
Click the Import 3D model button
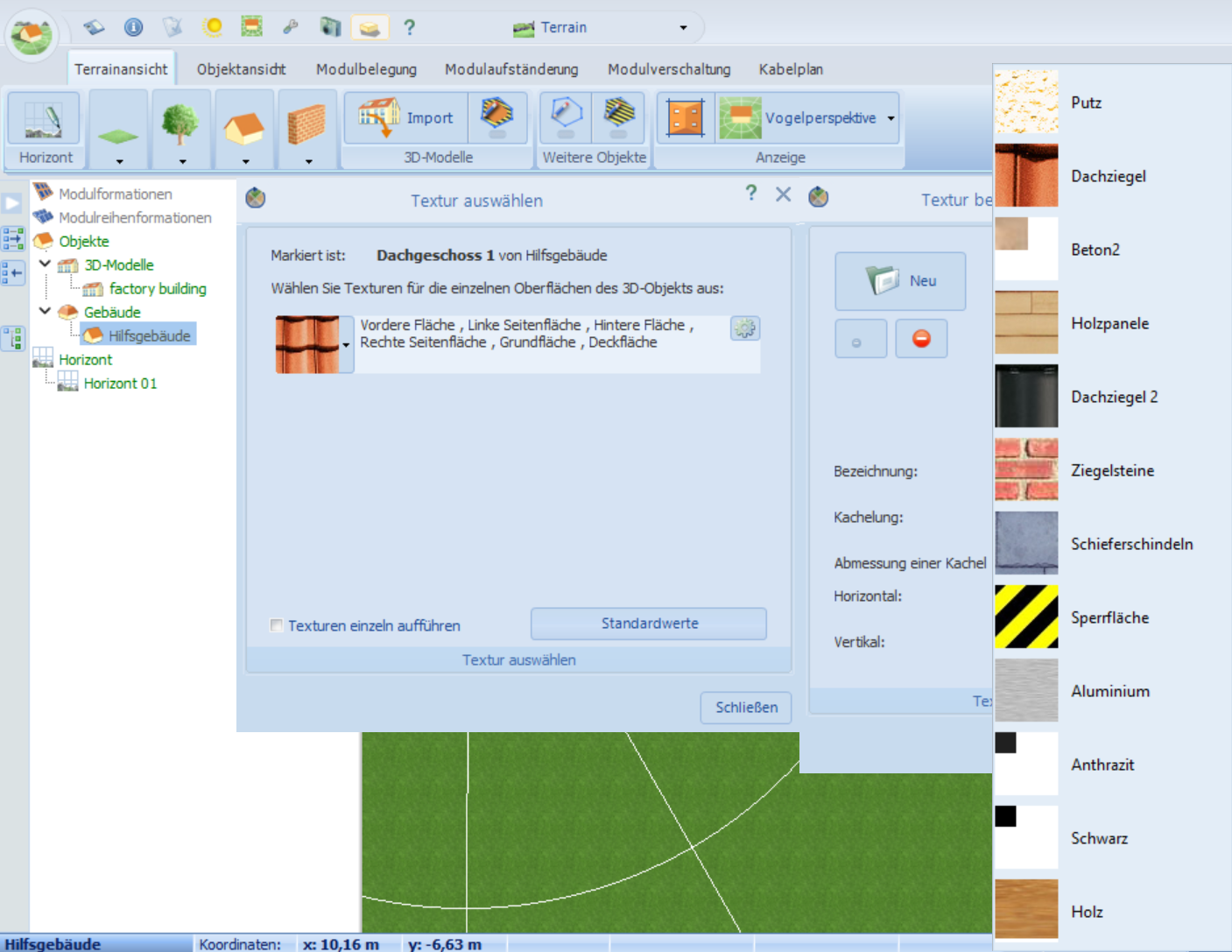click(405, 118)
